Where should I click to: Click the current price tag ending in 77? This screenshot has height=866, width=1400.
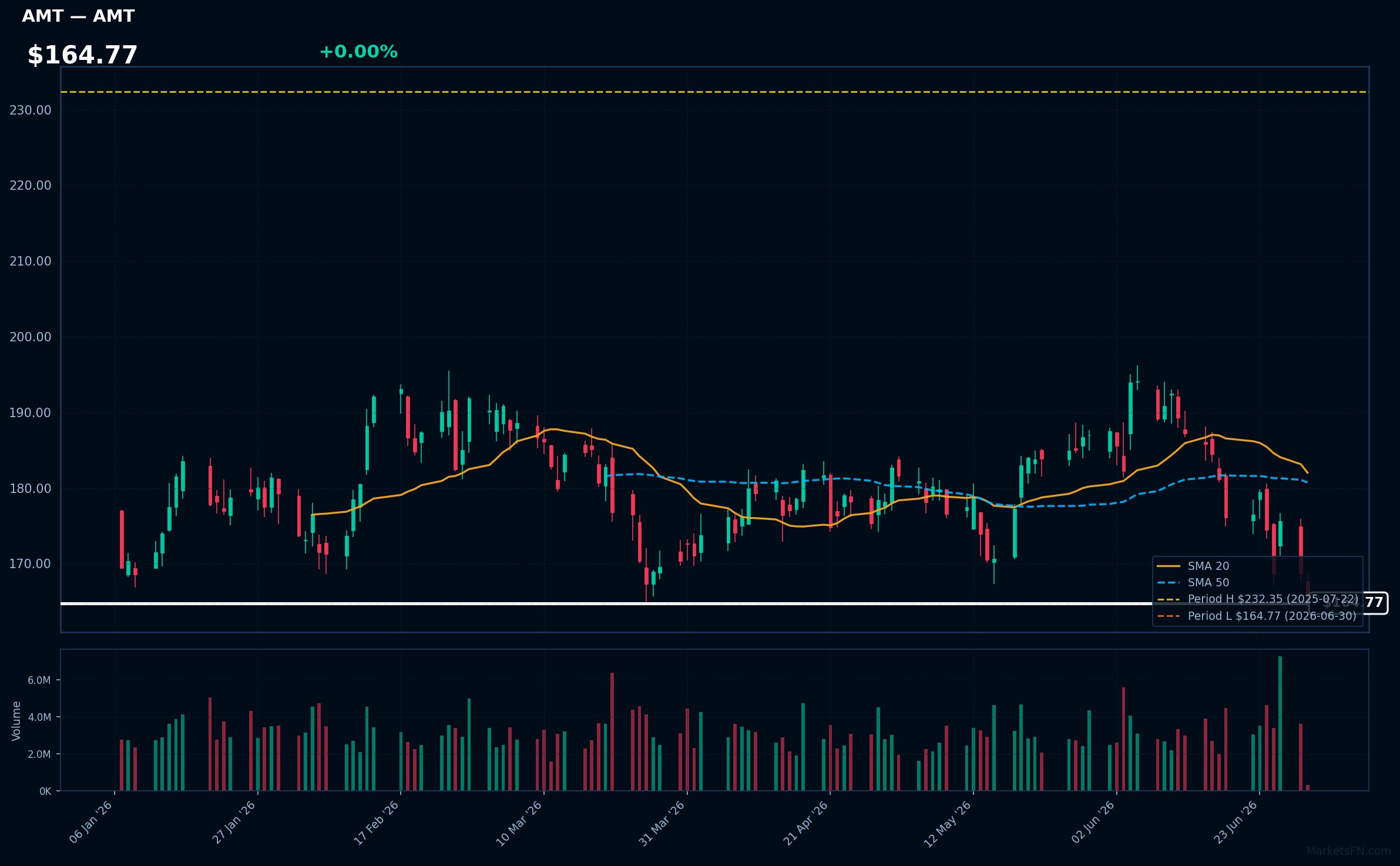pos(1348,603)
